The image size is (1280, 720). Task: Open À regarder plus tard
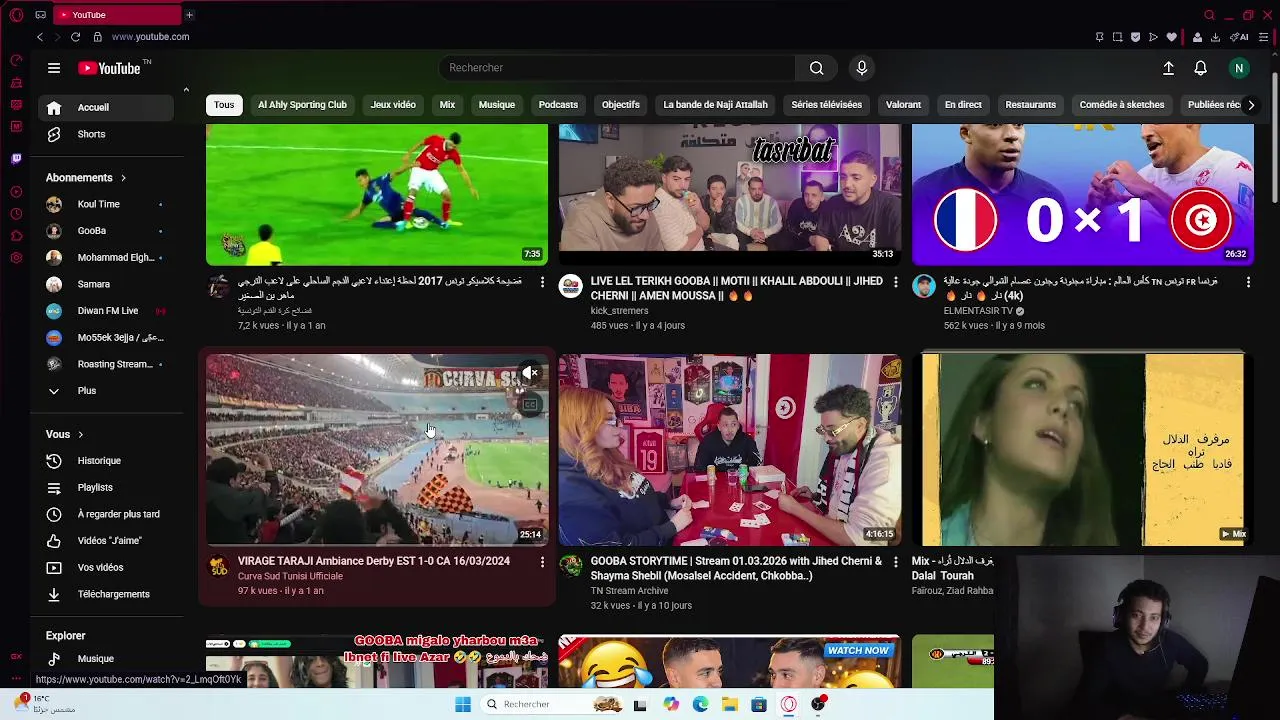pyautogui.click(x=108, y=514)
